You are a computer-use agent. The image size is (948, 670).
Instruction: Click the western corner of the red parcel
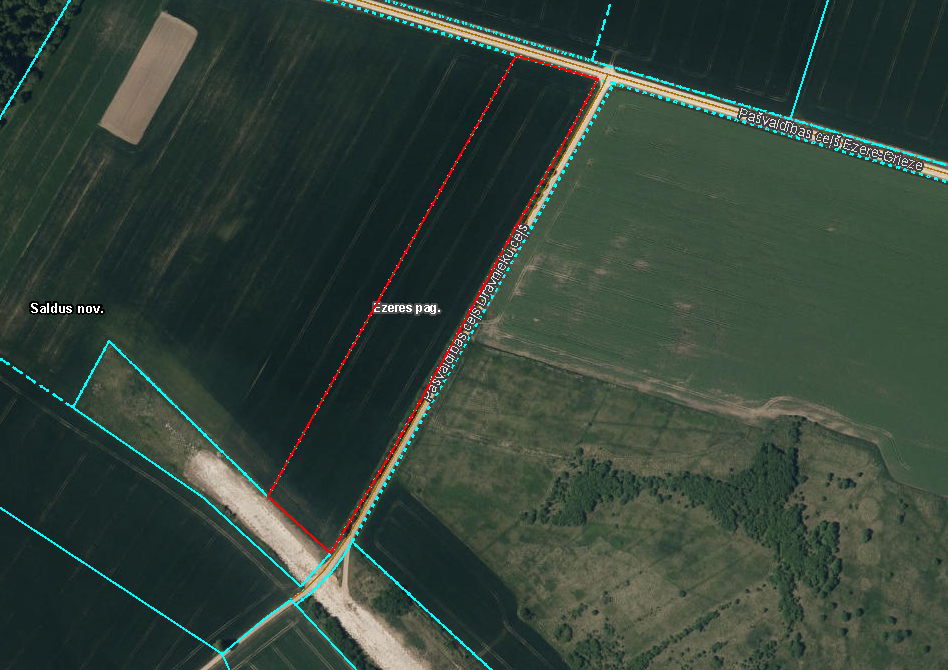coord(269,496)
